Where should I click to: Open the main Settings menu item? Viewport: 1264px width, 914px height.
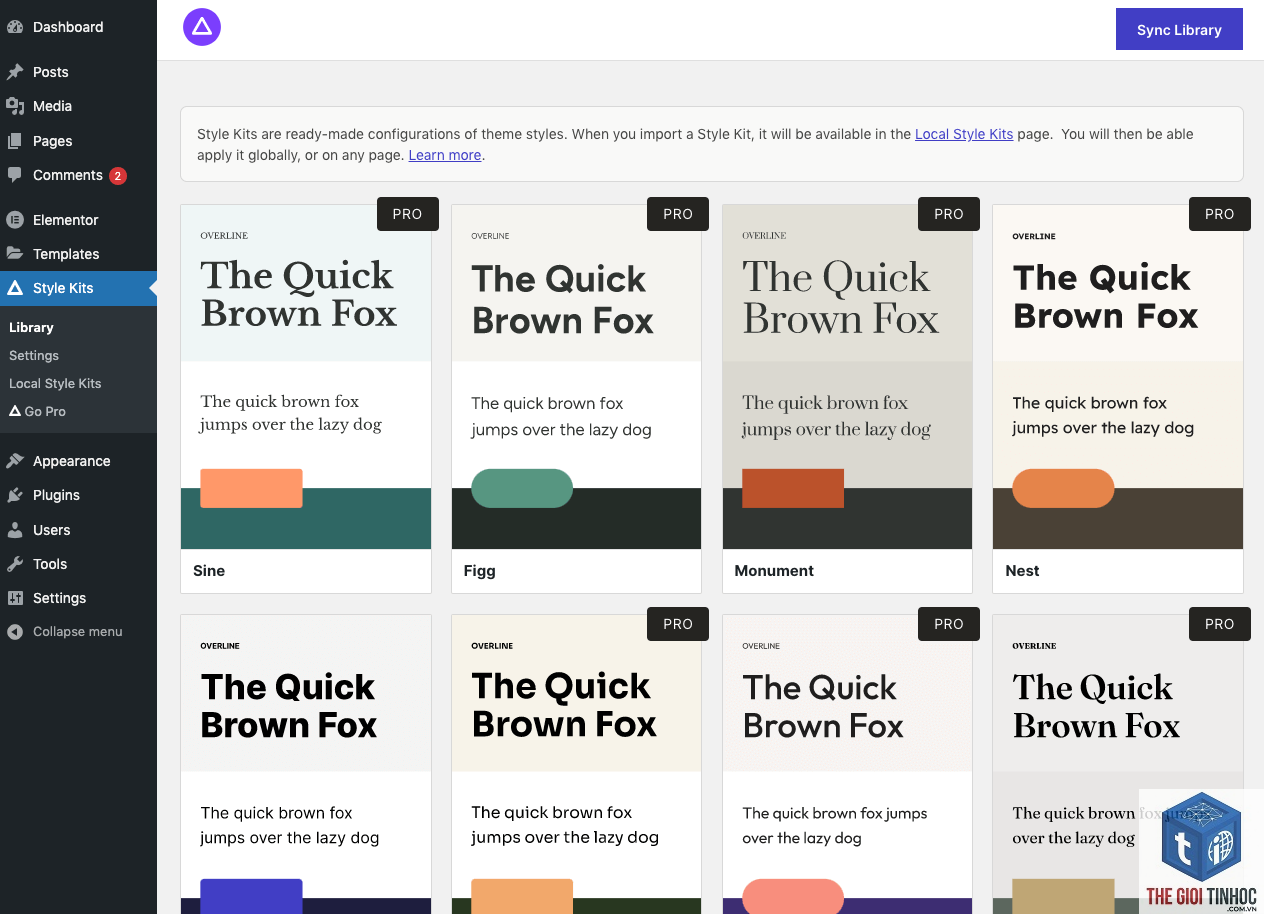[x=78, y=598]
